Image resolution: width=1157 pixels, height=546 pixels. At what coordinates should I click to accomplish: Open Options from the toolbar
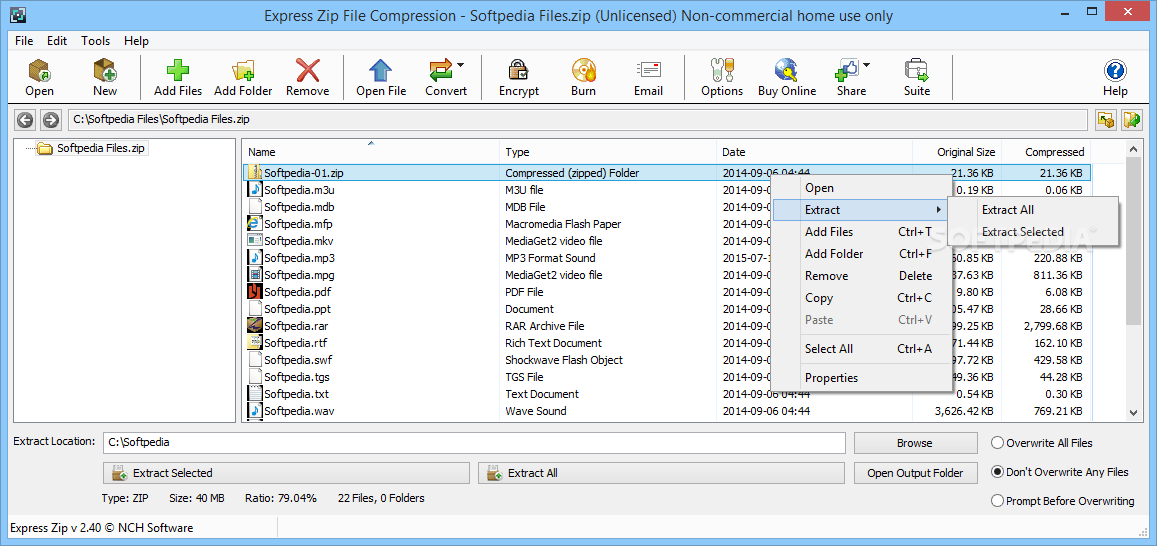722,77
